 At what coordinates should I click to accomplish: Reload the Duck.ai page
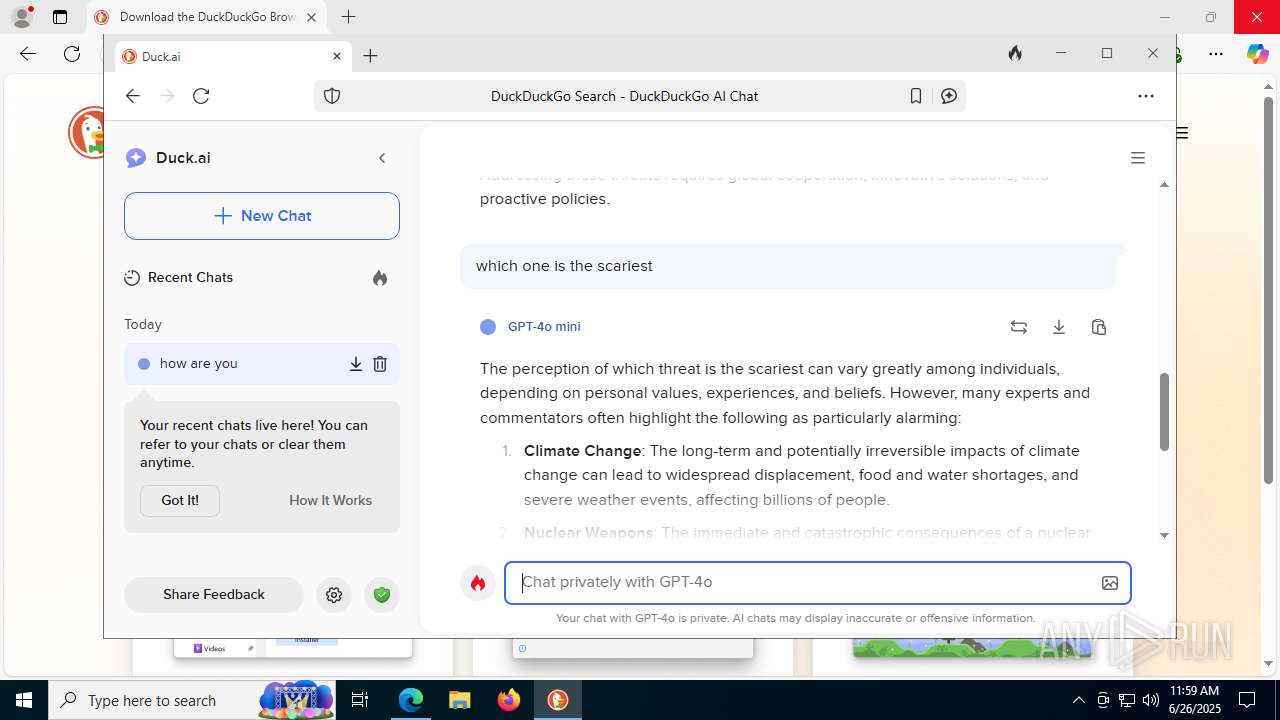click(x=201, y=96)
